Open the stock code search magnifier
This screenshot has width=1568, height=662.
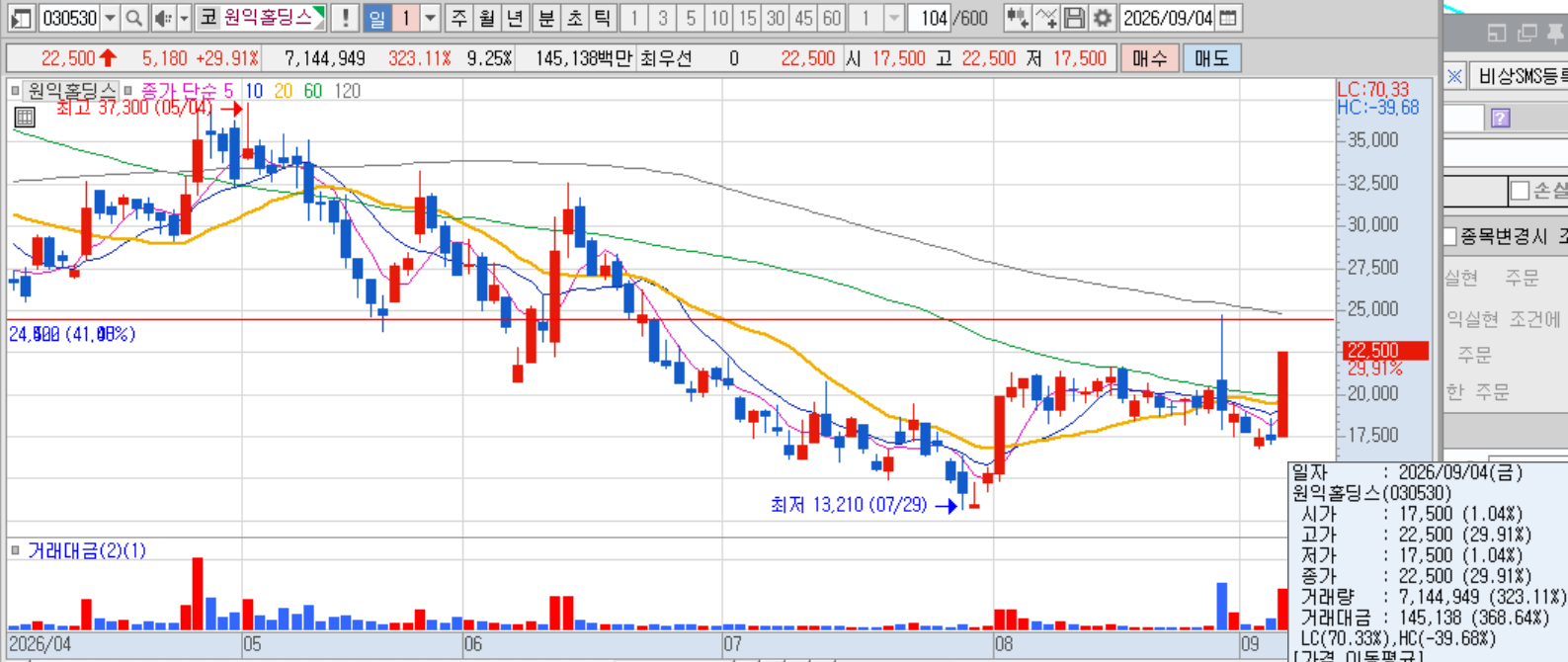tap(134, 18)
